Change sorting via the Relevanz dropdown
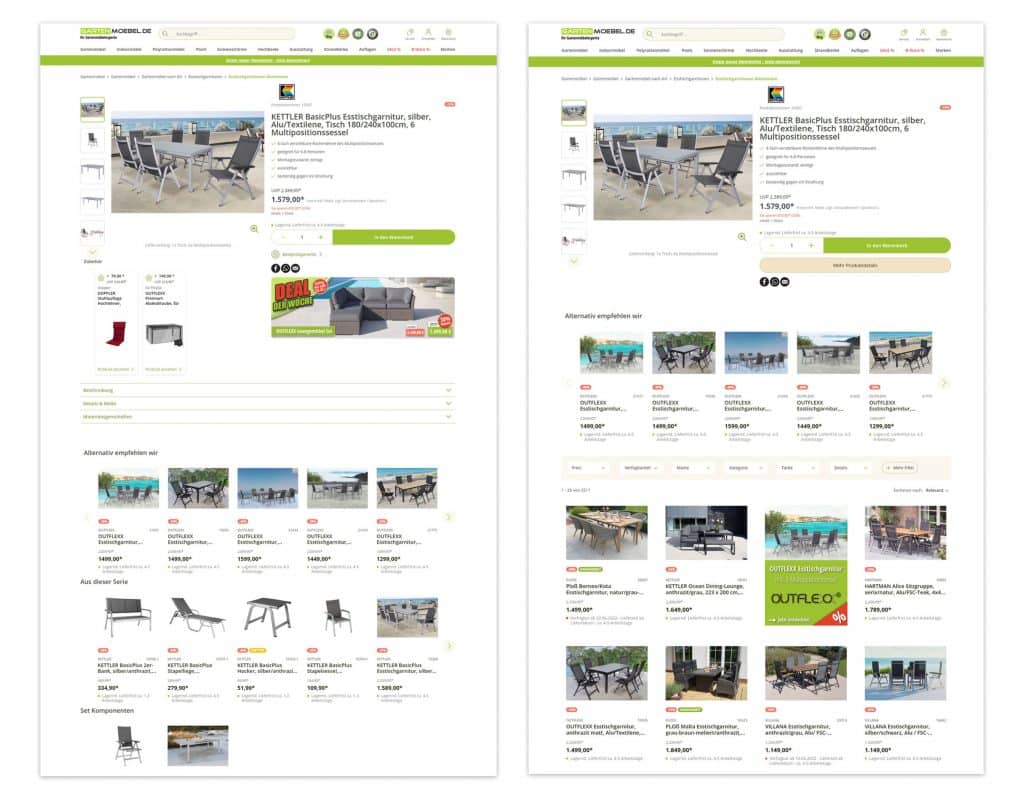 coord(935,490)
